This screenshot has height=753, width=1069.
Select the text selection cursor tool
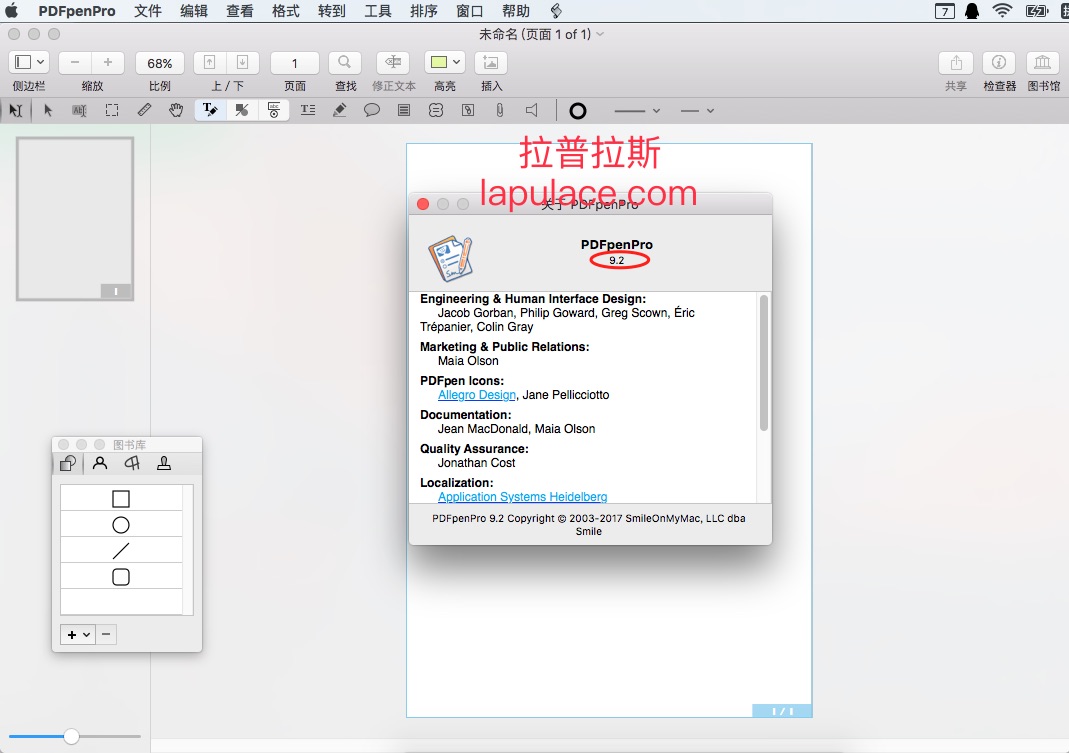pos(16,110)
